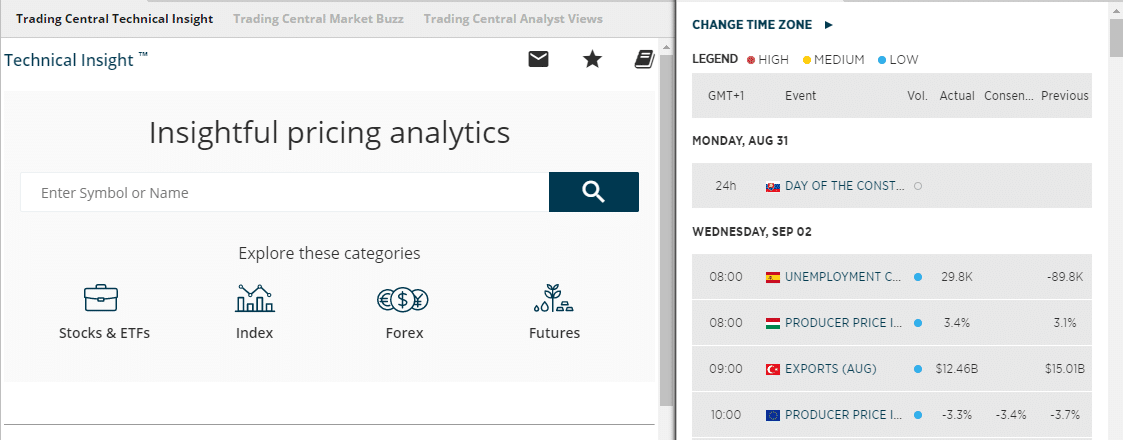Click the Technical Insight title

[x=76, y=59]
